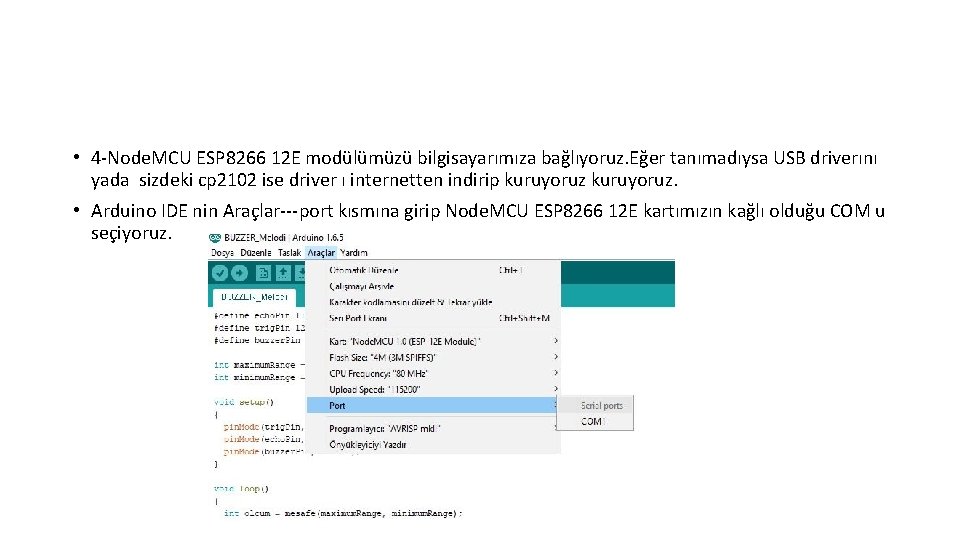960x540 pixels.
Task: Click the 'pinMode(trigPin,' code line
Action: point(263,427)
